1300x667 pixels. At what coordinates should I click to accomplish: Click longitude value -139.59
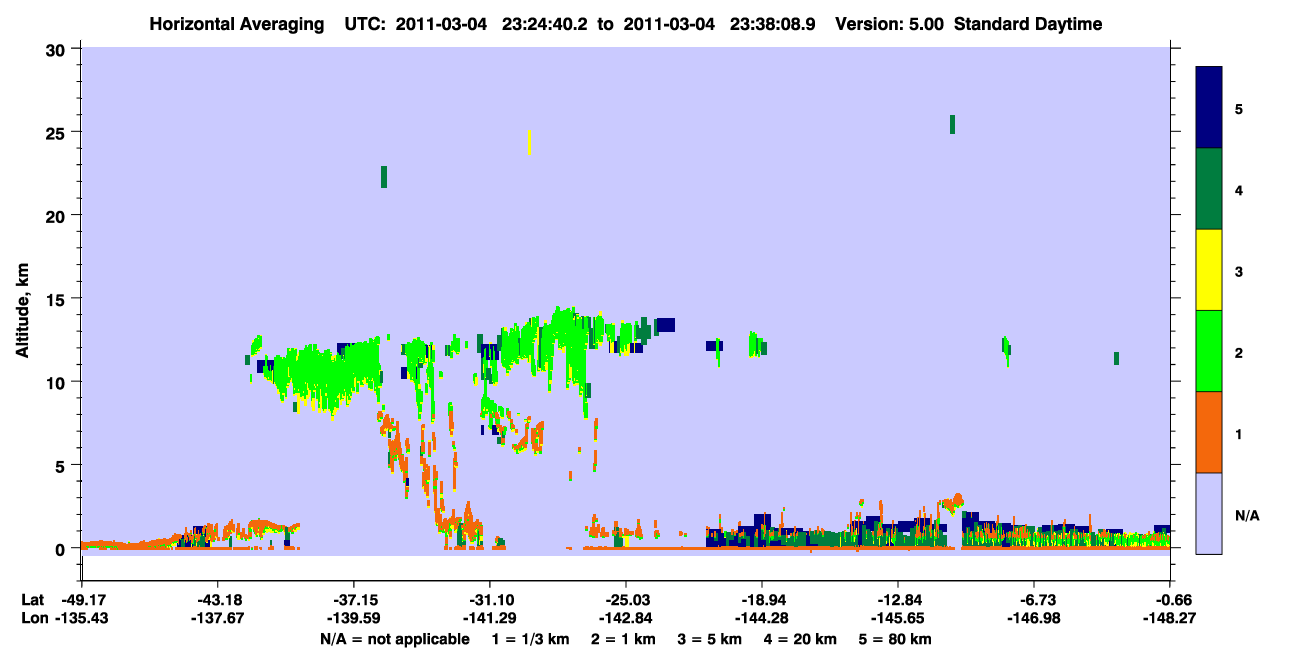coord(353,619)
